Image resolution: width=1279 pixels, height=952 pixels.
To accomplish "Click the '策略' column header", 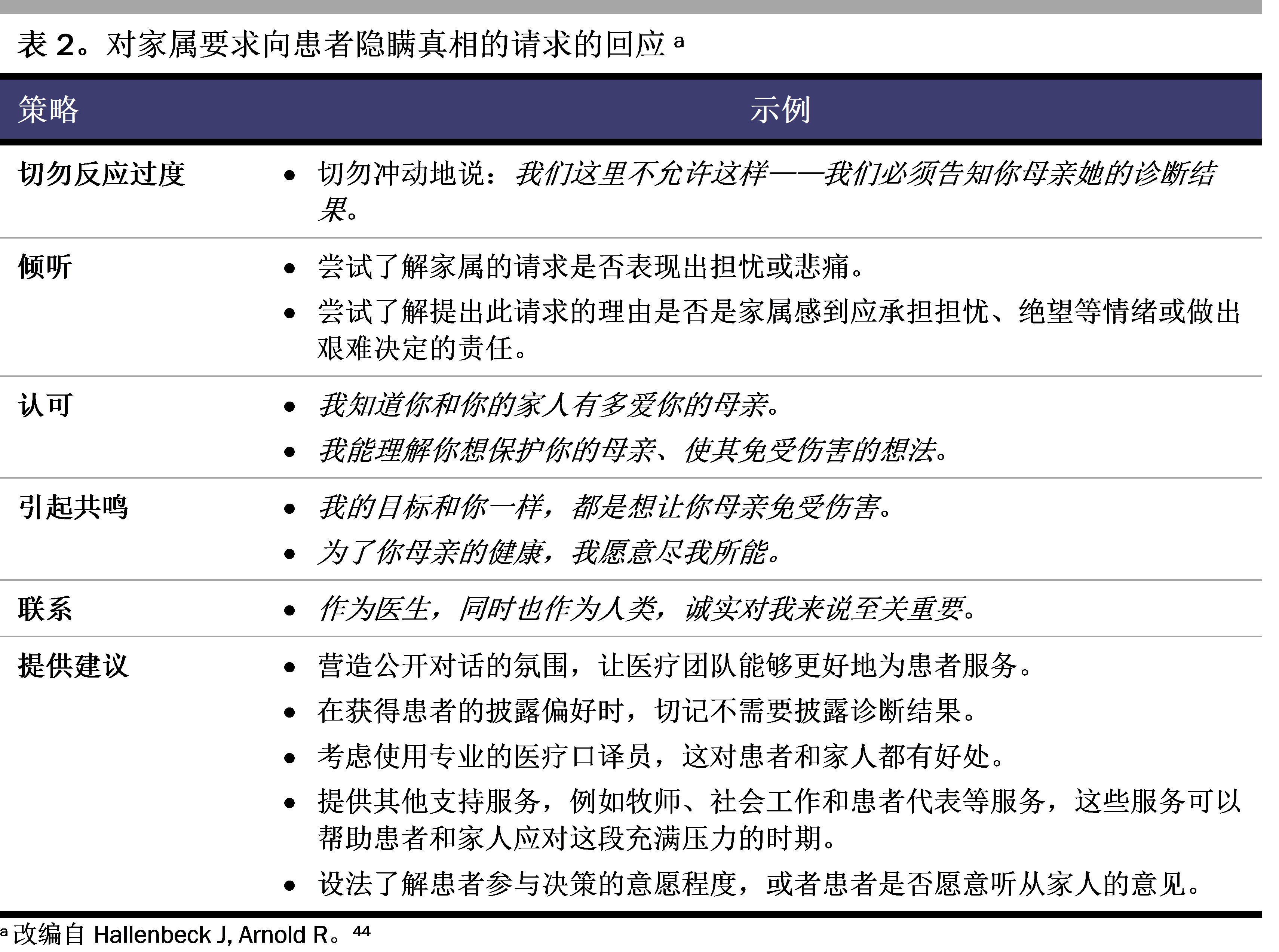I will (48, 110).
